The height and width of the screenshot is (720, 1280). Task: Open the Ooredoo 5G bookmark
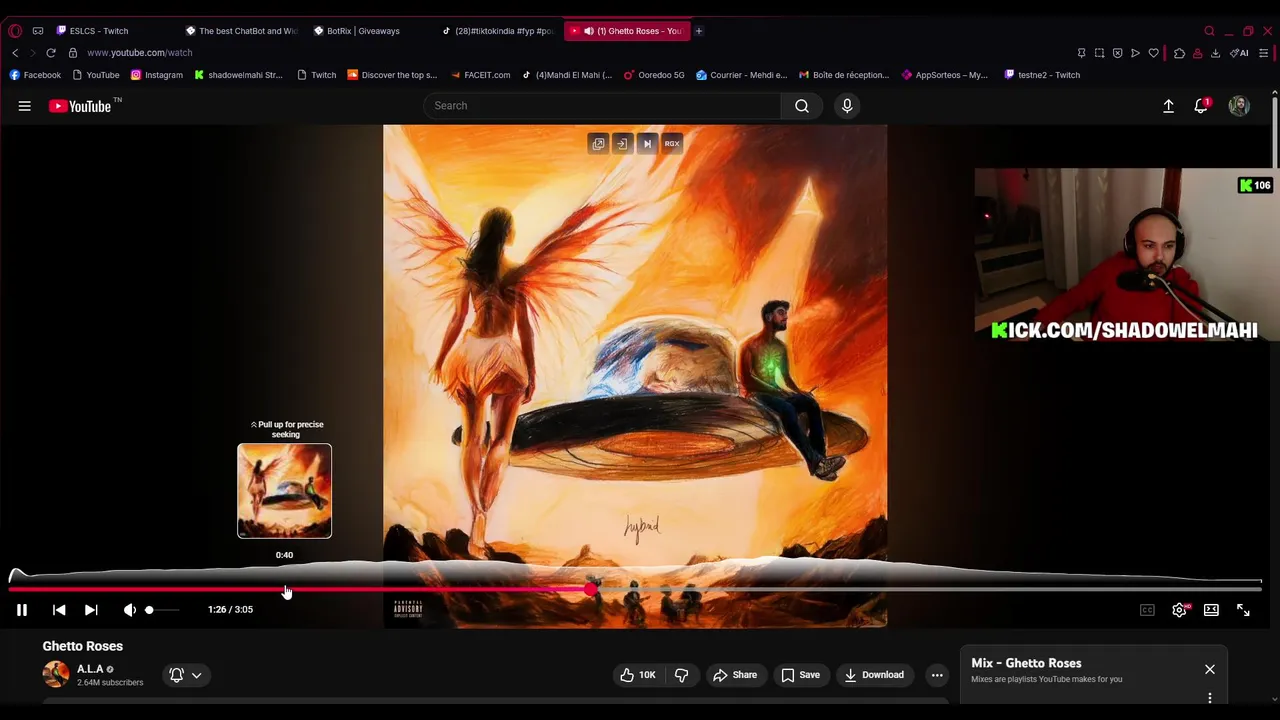[x=654, y=75]
